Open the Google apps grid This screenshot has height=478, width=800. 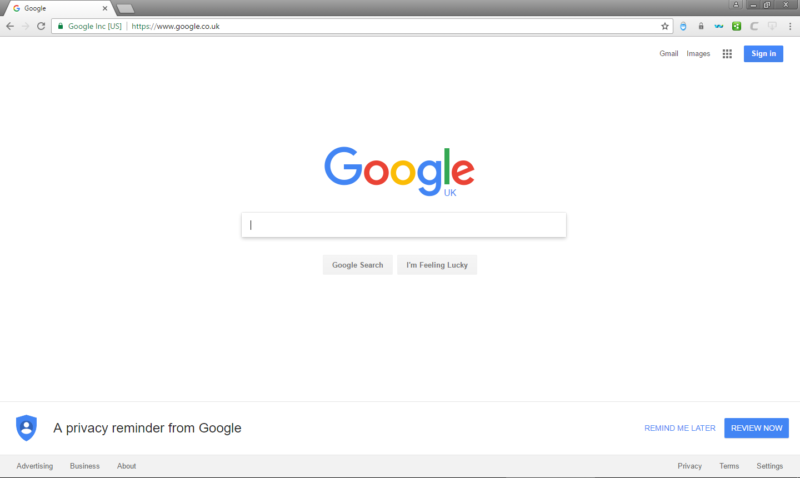point(727,54)
